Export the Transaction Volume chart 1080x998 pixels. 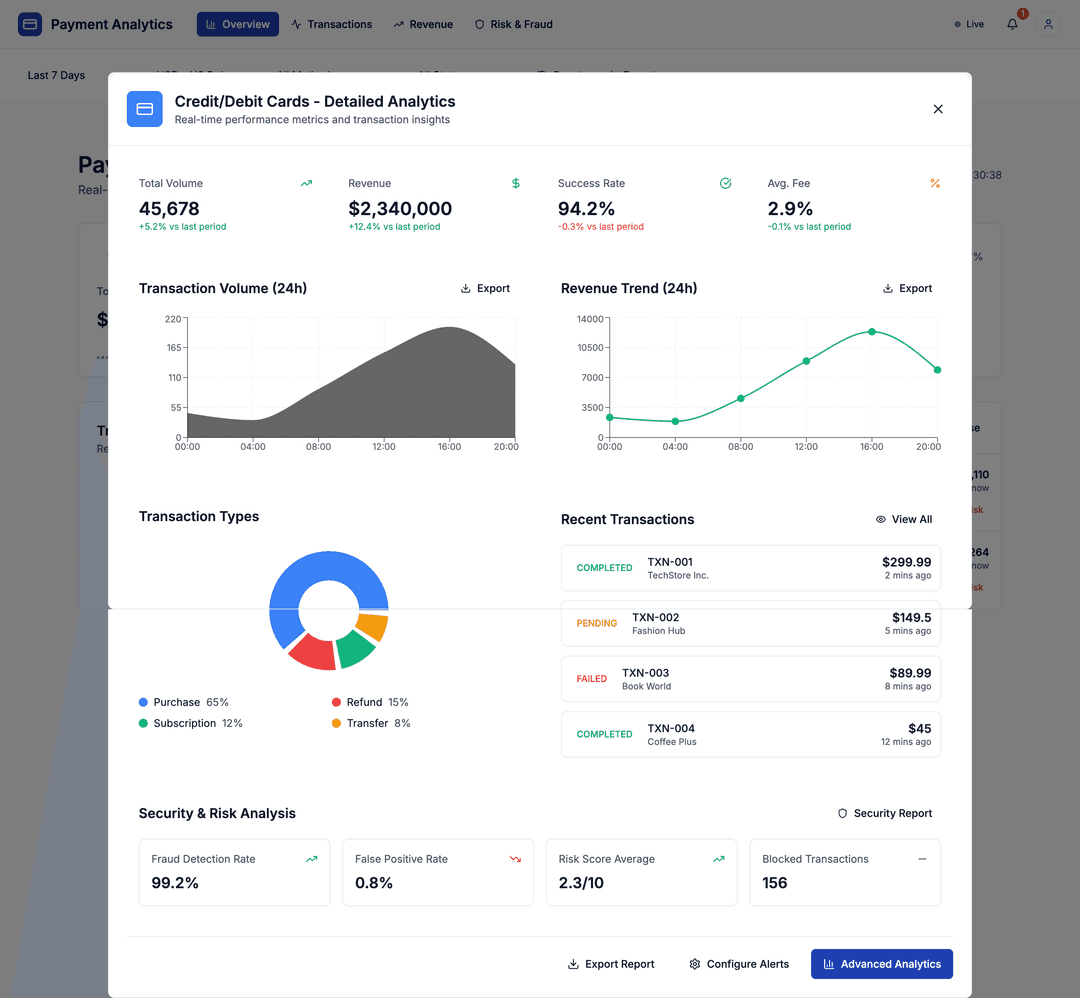[x=485, y=288]
